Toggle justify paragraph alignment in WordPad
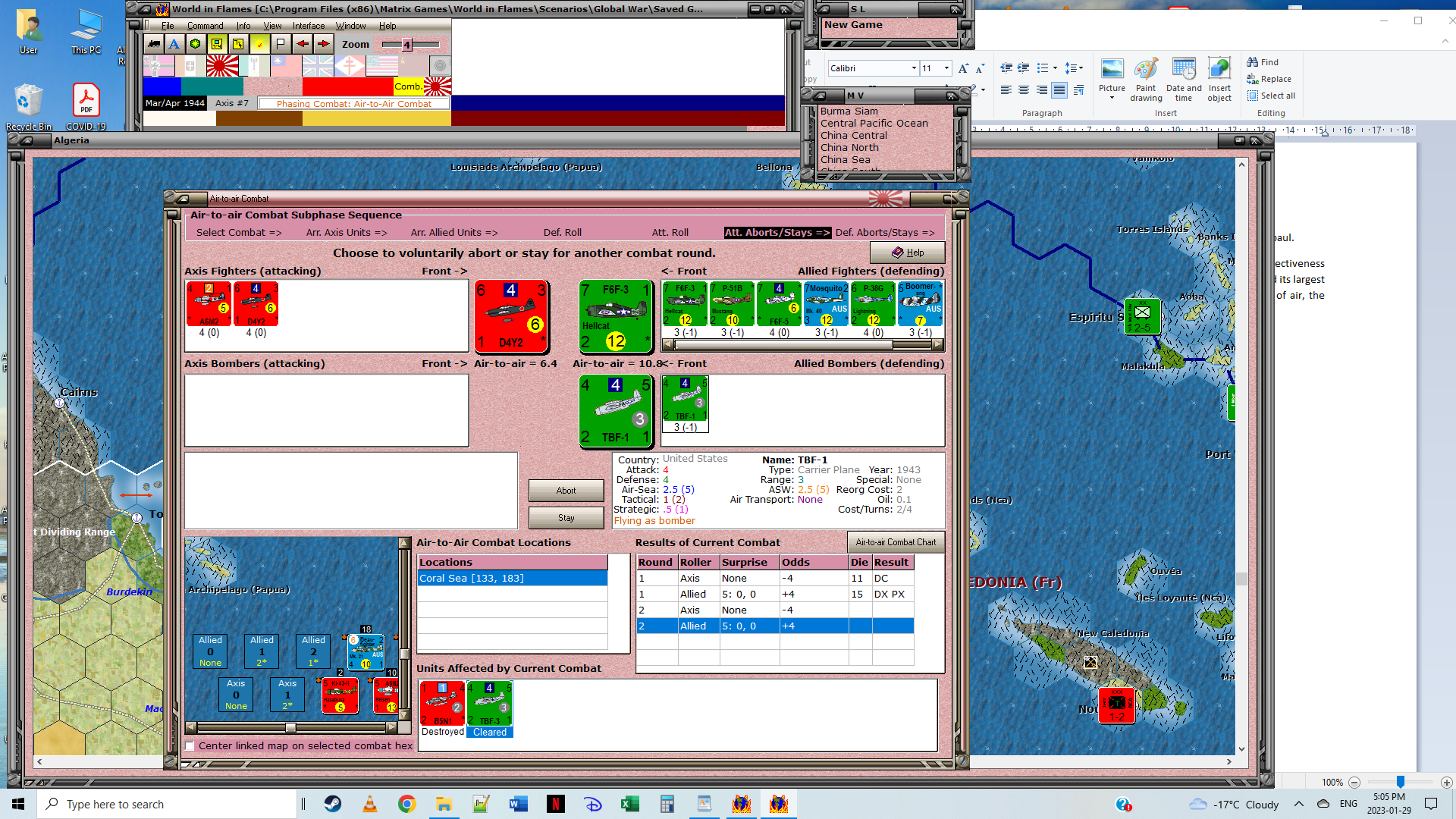The width and height of the screenshot is (1456, 819). [x=1059, y=90]
